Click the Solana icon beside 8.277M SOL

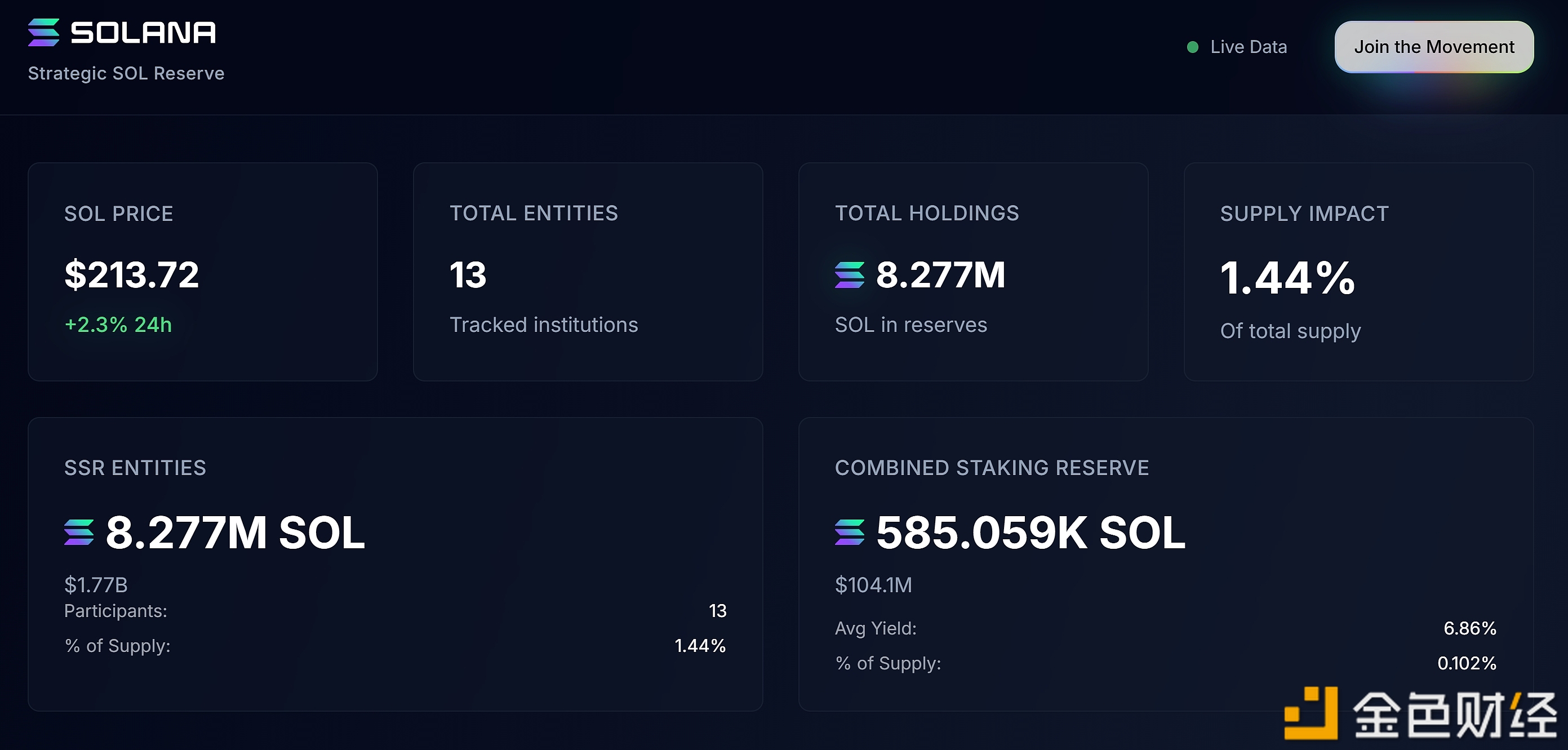[78, 532]
